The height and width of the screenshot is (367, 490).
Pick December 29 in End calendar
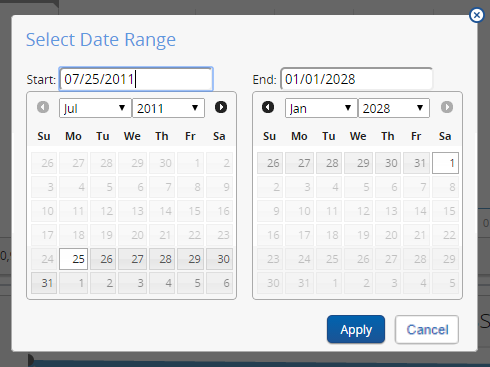pyautogui.click(x=358, y=163)
